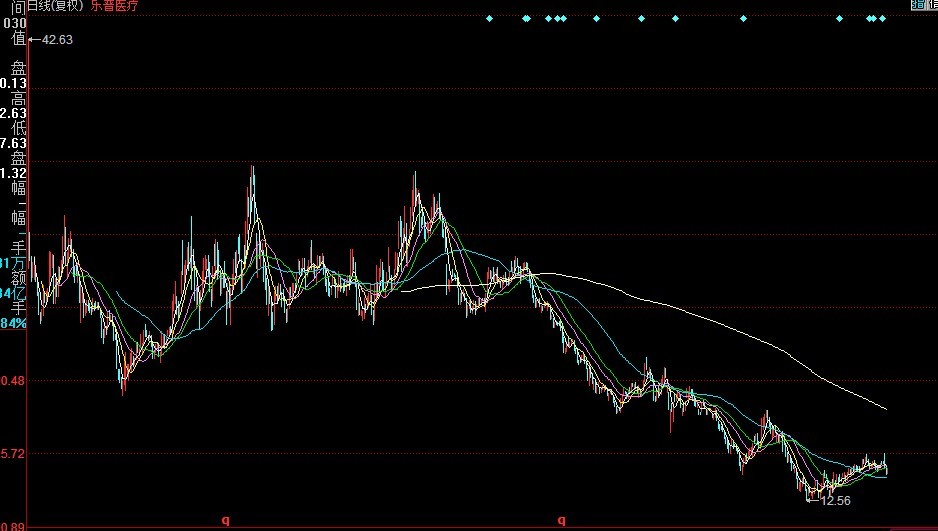The height and width of the screenshot is (531, 938).
Task: Click the diamond marker just above the 12.56 low
Action: 839,19
